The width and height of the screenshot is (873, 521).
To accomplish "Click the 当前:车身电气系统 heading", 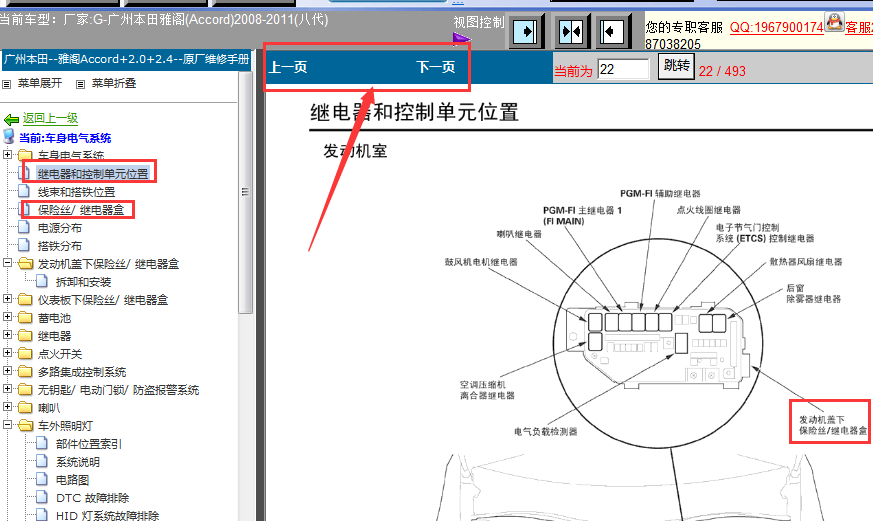I will coord(65,137).
